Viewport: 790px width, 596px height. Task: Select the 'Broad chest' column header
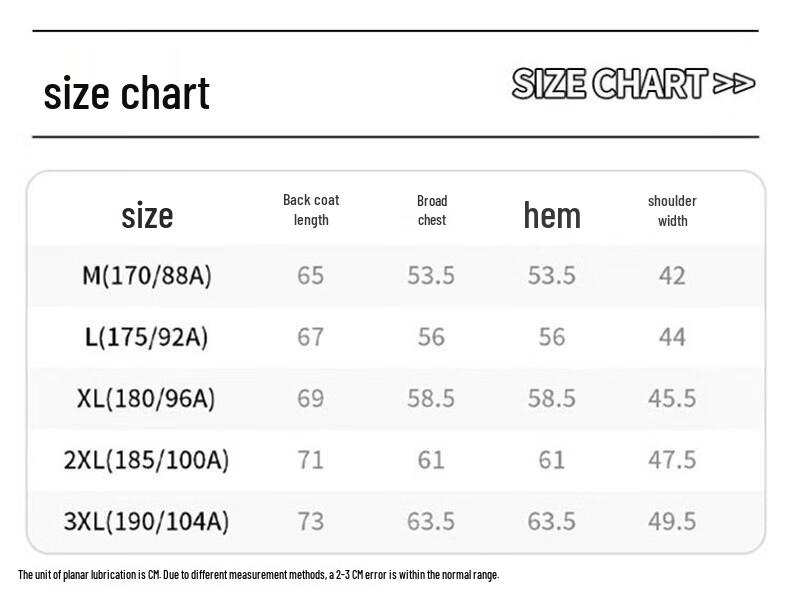pyautogui.click(x=432, y=210)
